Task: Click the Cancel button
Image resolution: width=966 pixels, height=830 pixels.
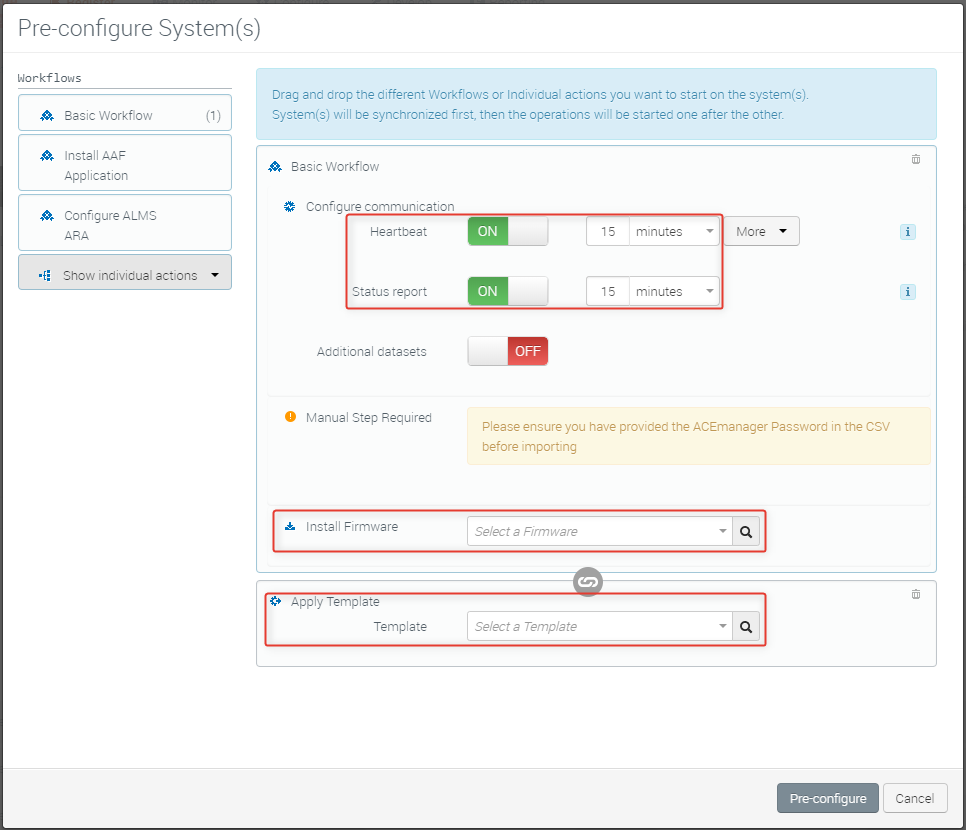Action: coord(914,799)
